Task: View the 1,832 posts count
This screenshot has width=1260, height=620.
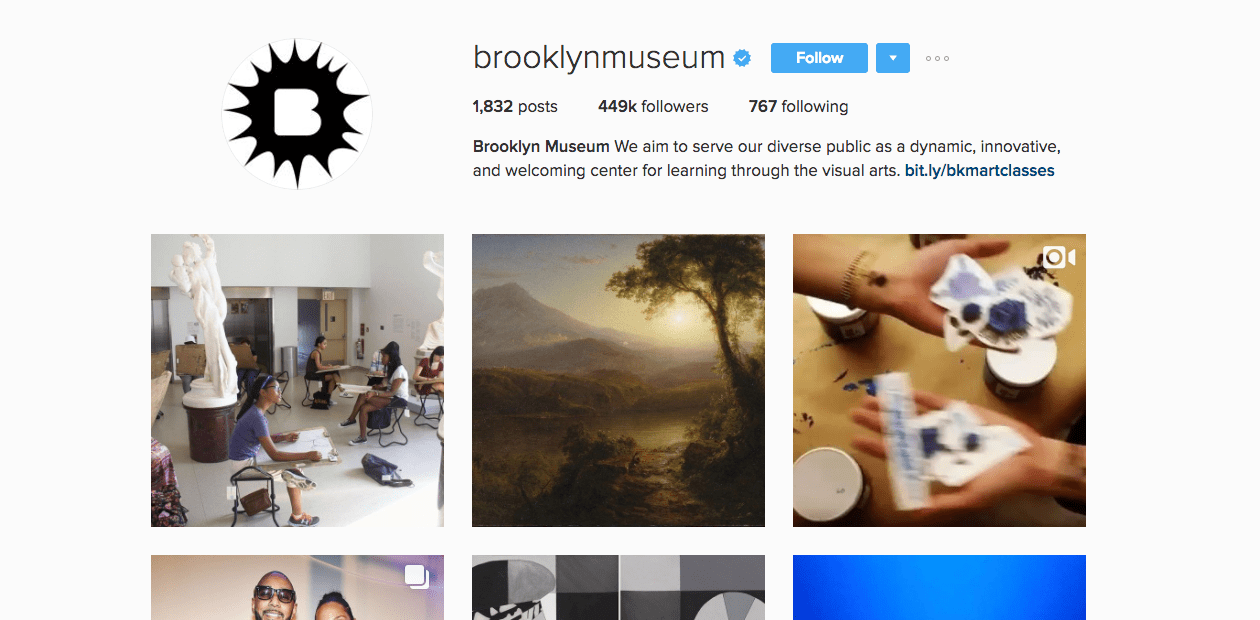Action: 515,107
